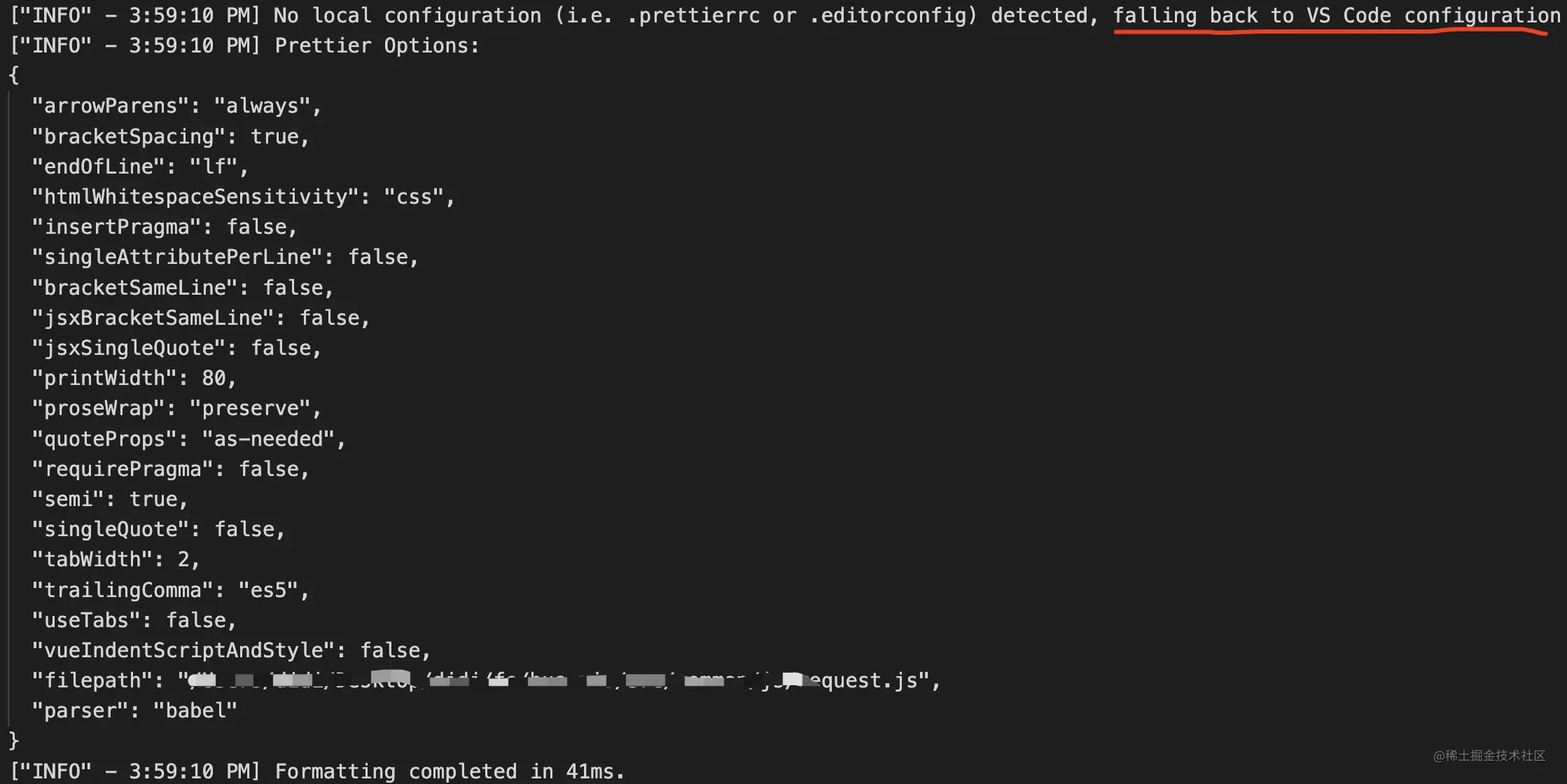1567x784 pixels.
Task: Select the "jsxBracketSameLine" entry
Action: pyautogui.click(x=200, y=318)
